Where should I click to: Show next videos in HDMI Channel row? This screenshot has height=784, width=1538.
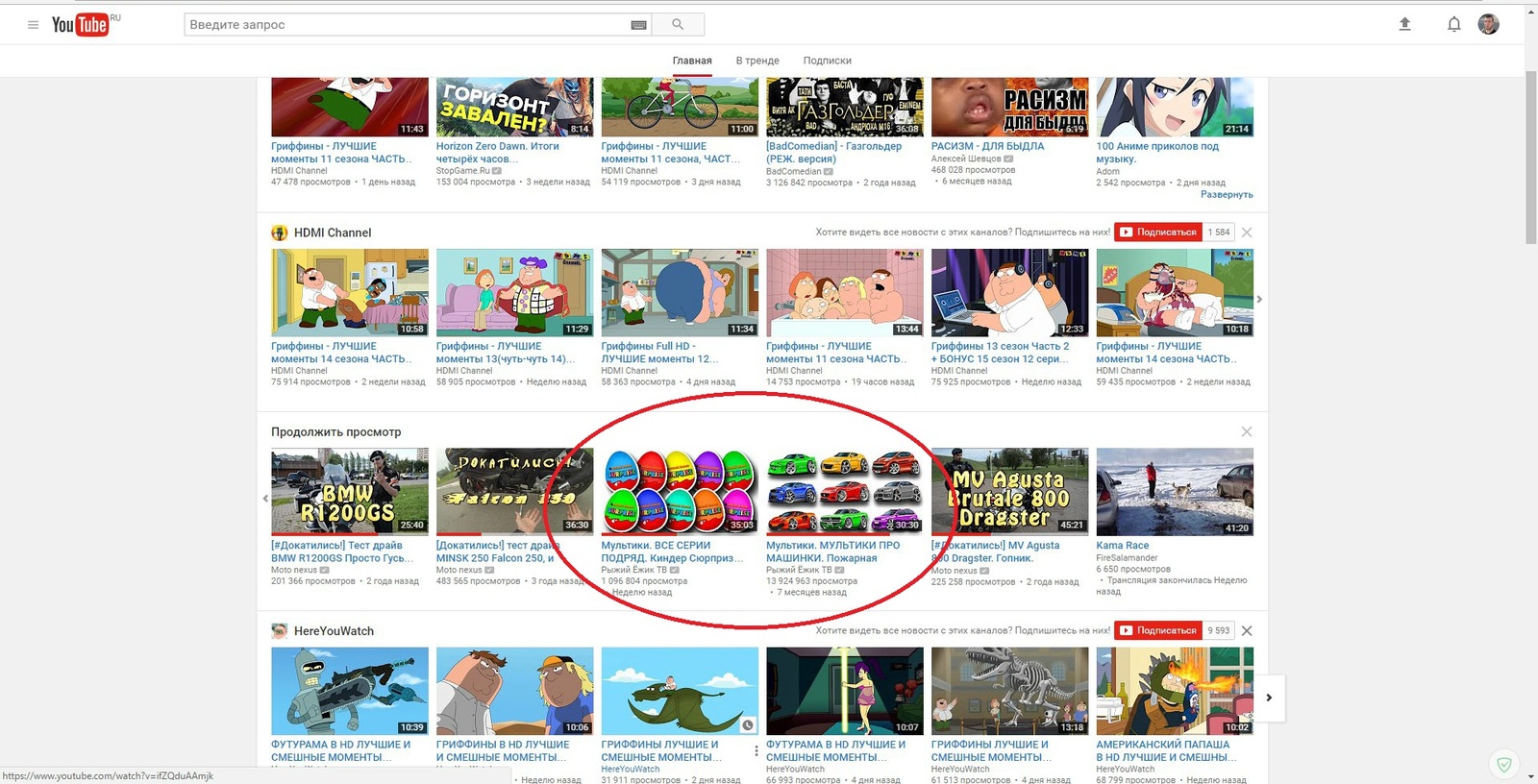pyautogui.click(x=1259, y=300)
